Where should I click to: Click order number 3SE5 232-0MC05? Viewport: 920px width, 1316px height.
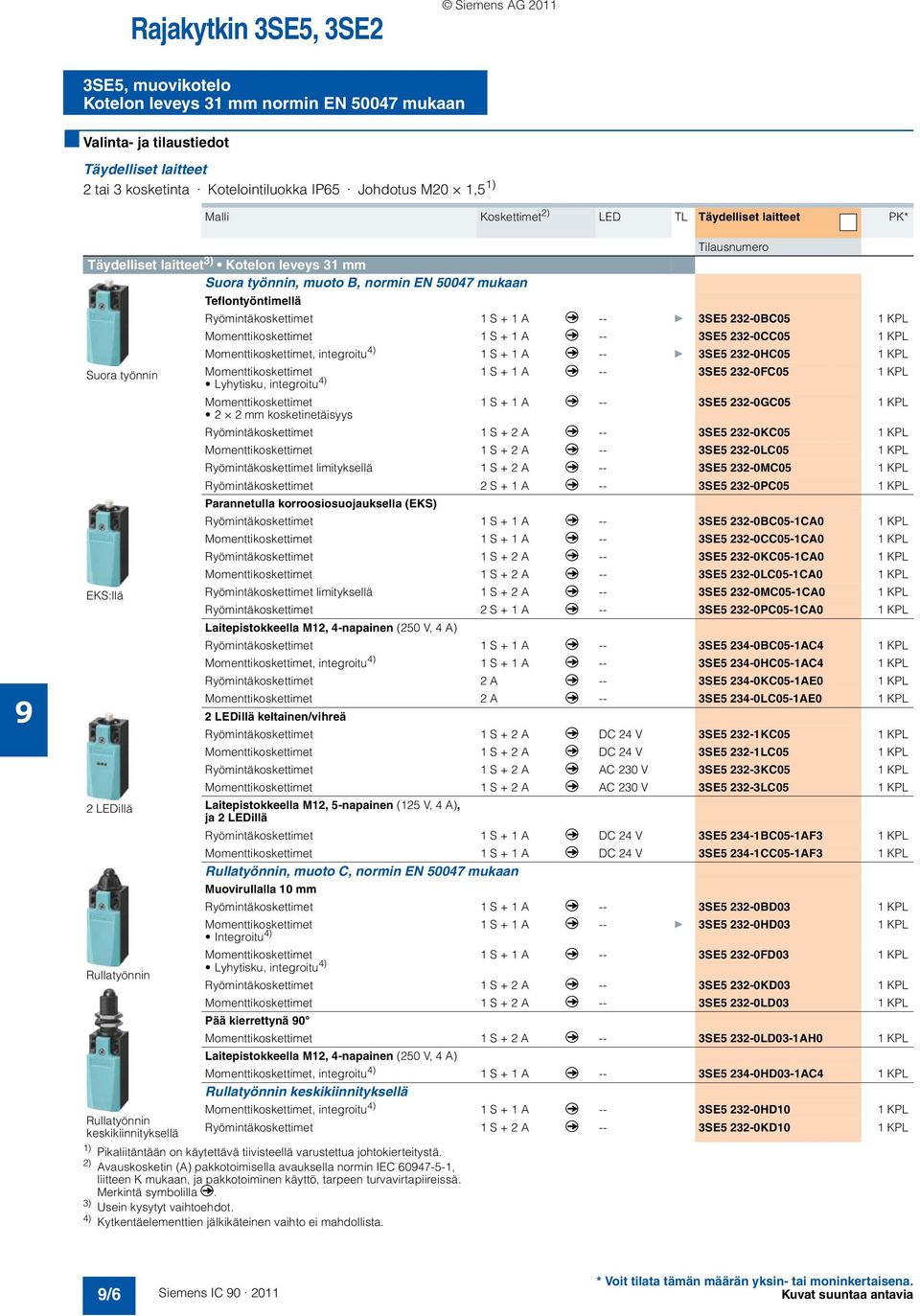click(745, 468)
